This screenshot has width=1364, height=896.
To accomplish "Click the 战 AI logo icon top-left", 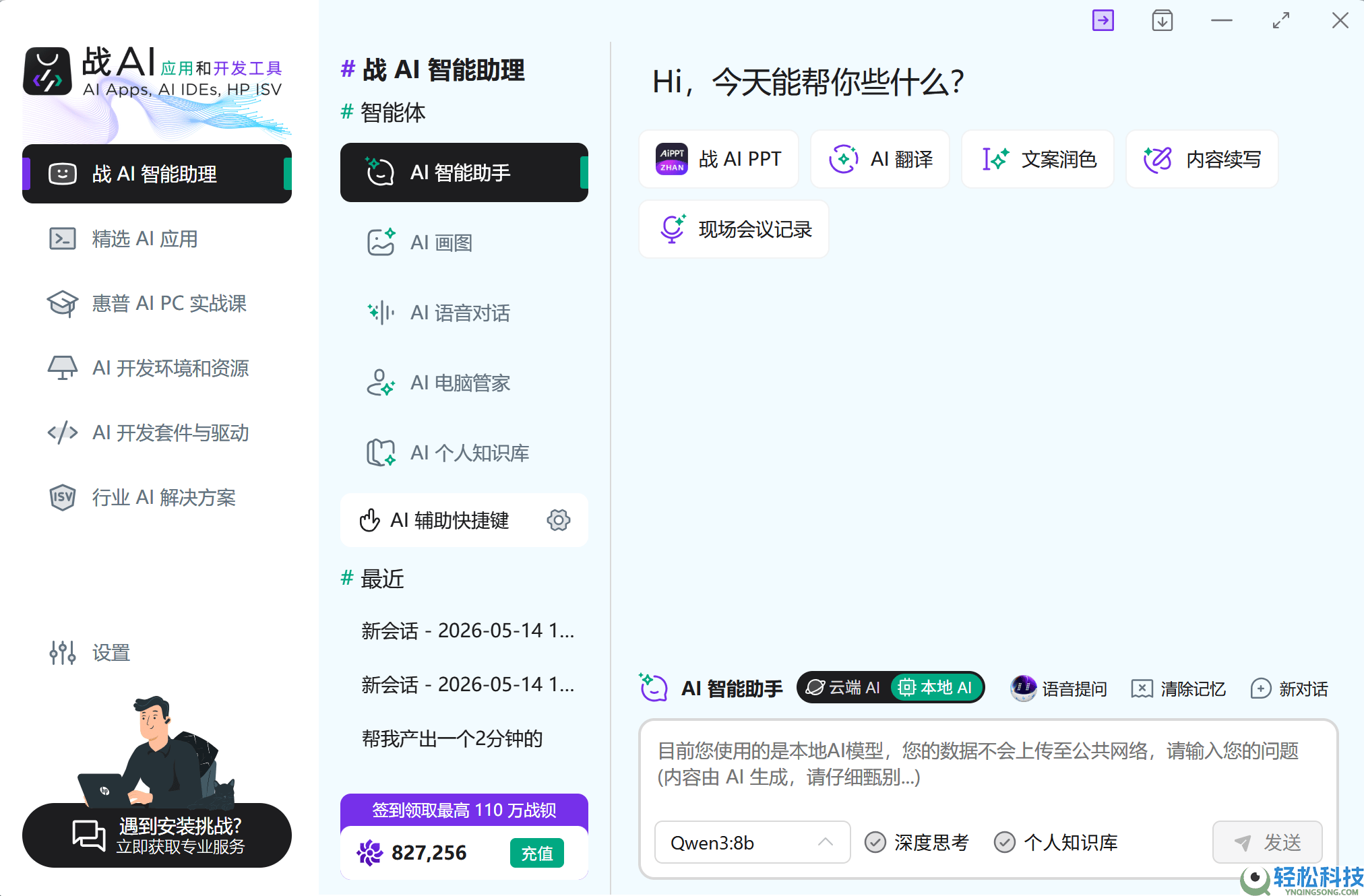I will tap(47, 71).
